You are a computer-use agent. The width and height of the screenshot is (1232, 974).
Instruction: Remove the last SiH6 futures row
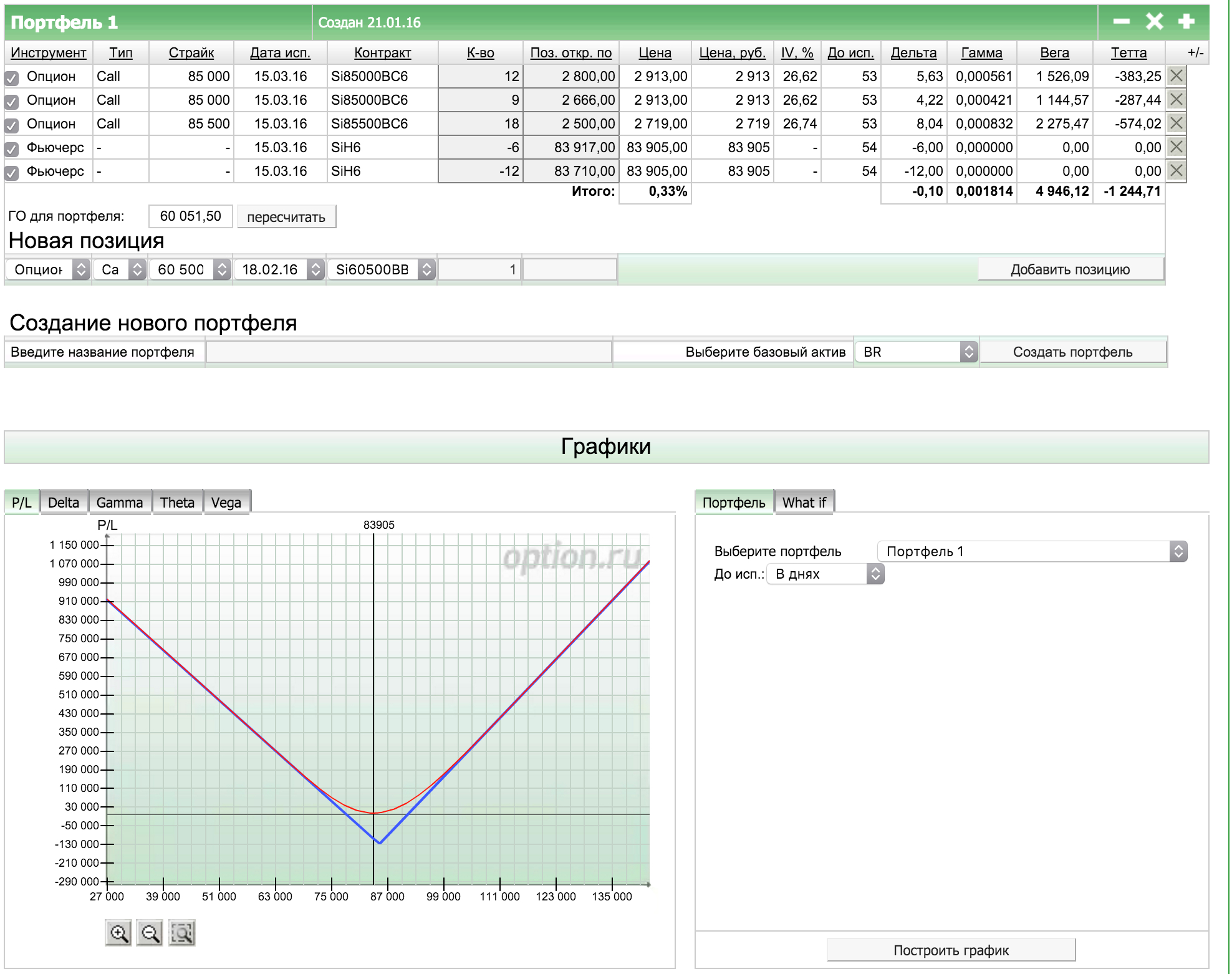point(1176,171)
